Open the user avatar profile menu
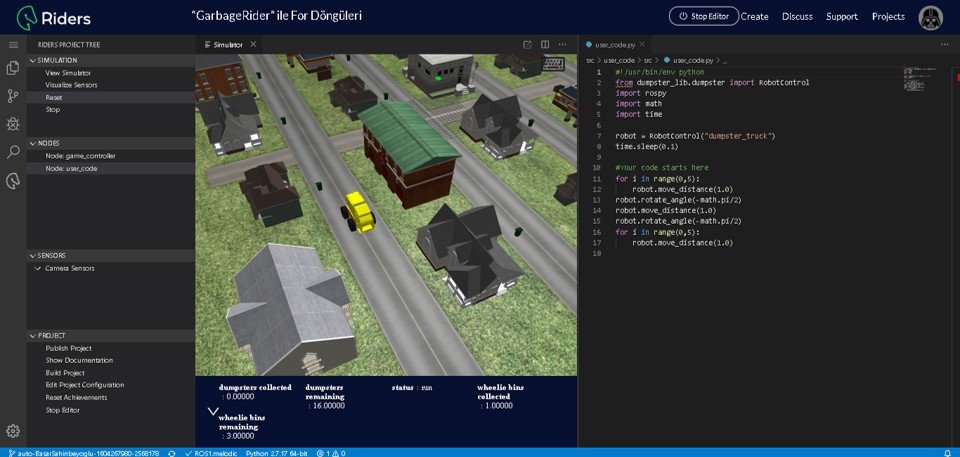 point(931,17)
